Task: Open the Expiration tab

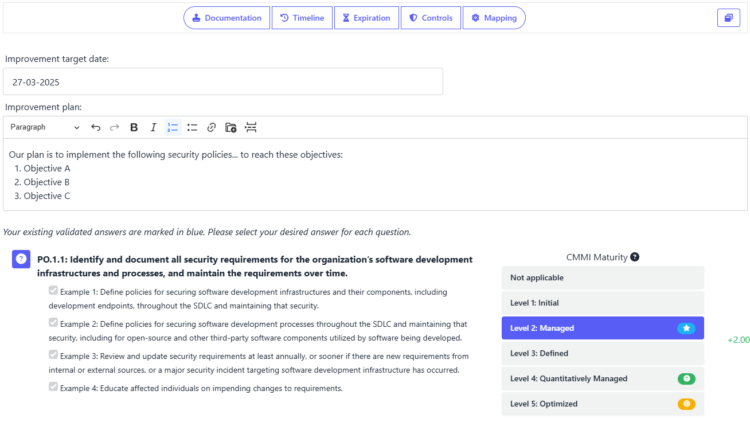Action: 366,18
